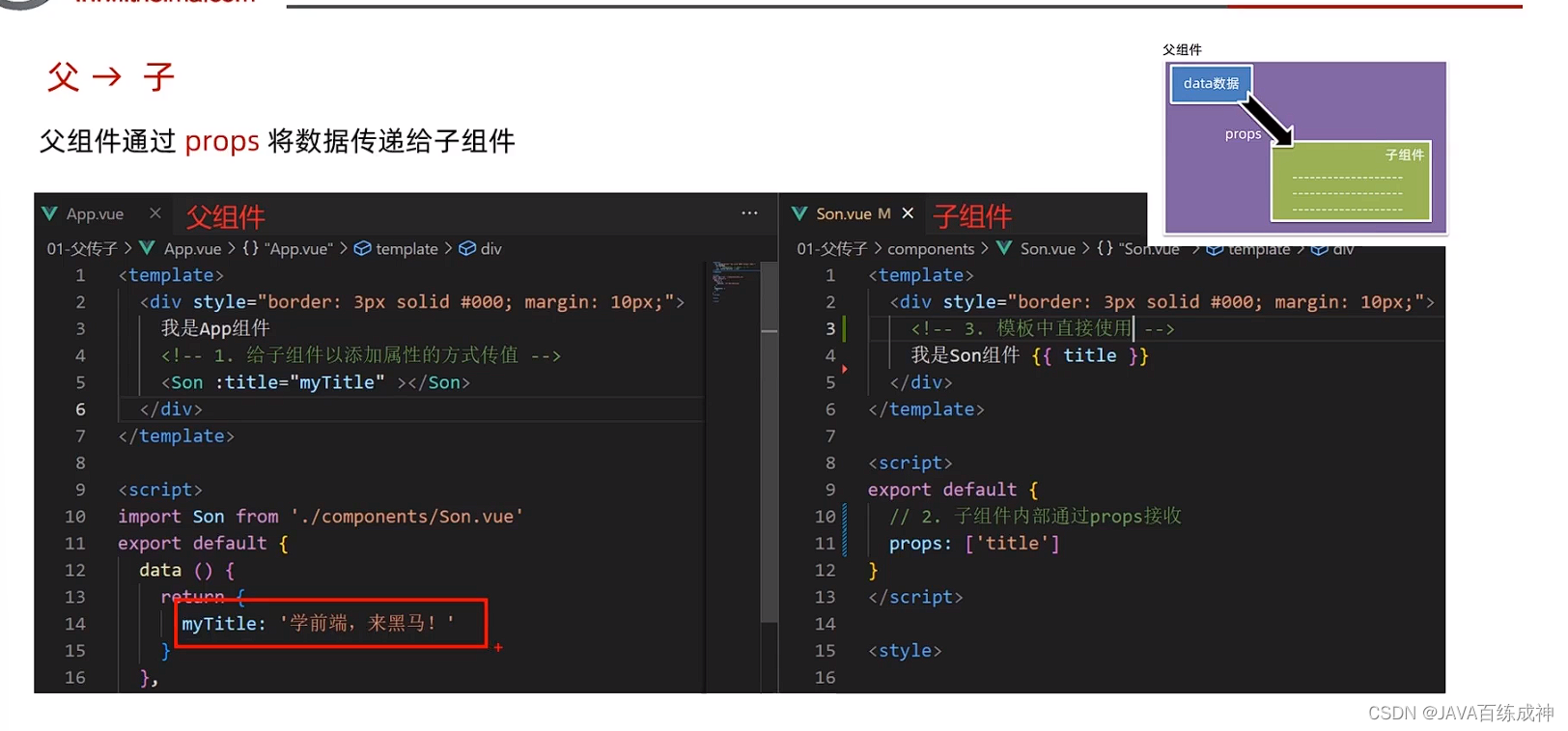Click the 'data数据' box in diagram
The width and height of the screenshot is (1568, 731).
tap(1211, 83)
